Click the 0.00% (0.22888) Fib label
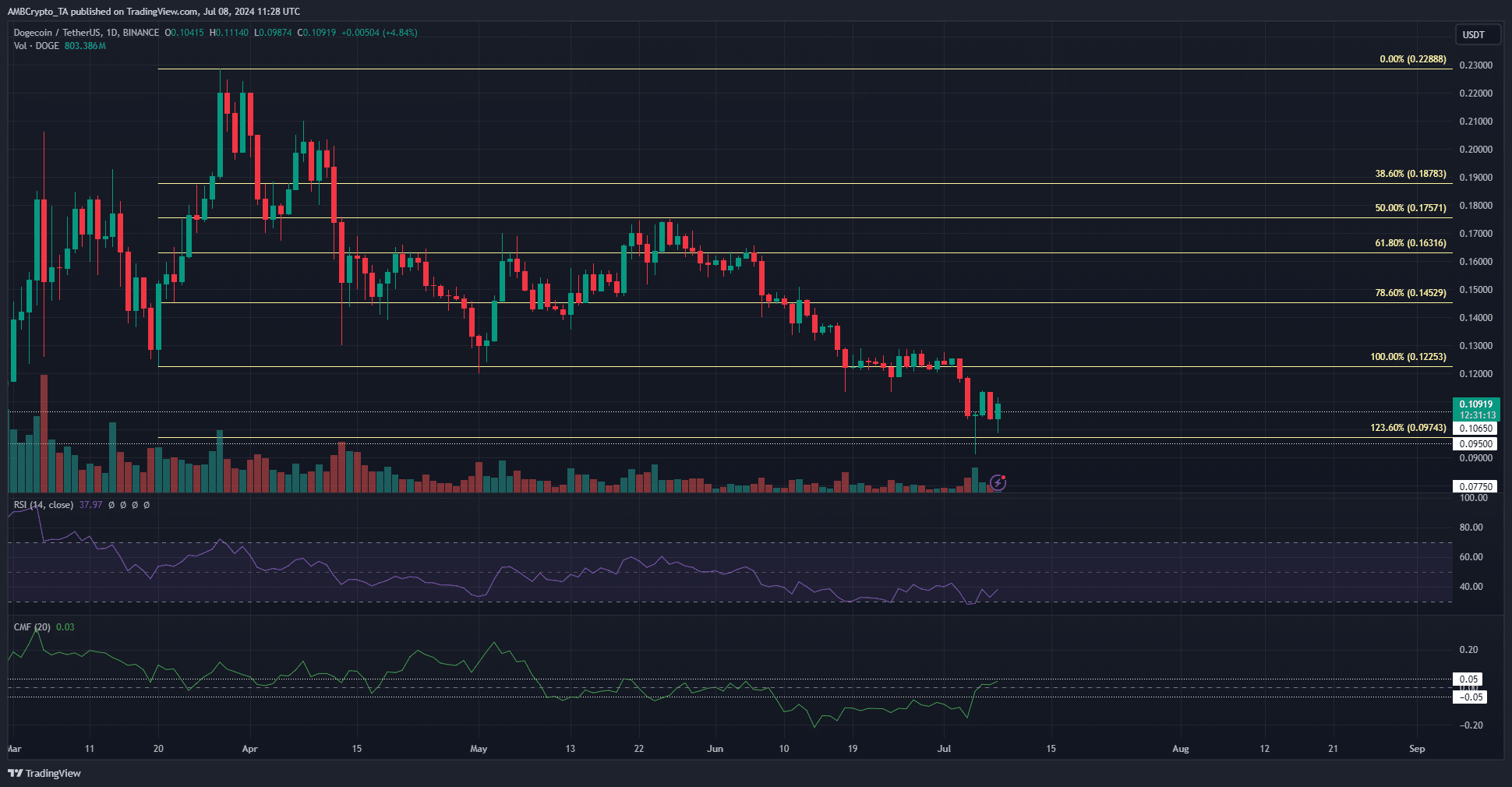This screenshot has height=787, width=1512. [1413, 59]
